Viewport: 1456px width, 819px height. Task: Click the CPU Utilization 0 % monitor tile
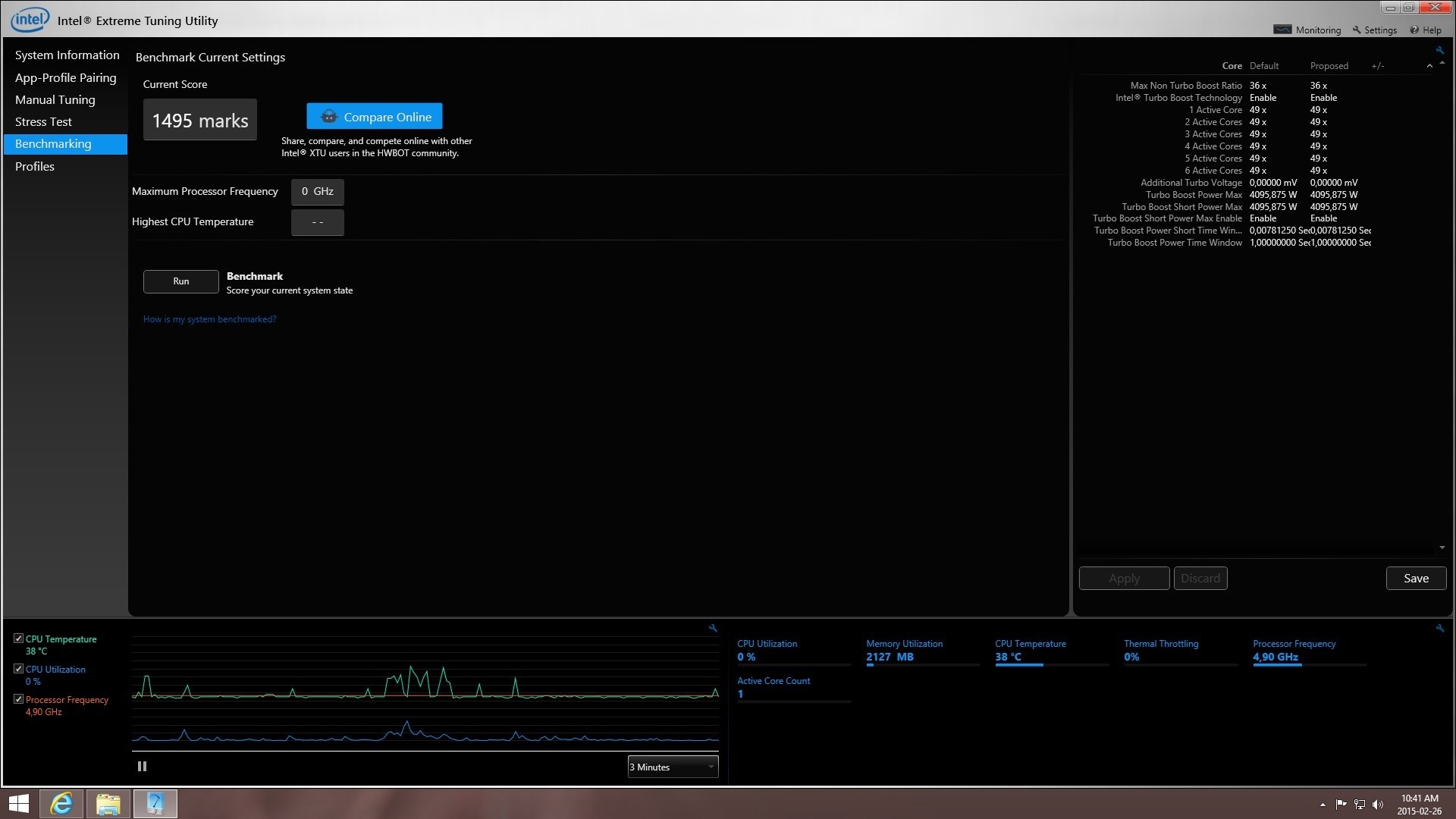click(794, 651)
